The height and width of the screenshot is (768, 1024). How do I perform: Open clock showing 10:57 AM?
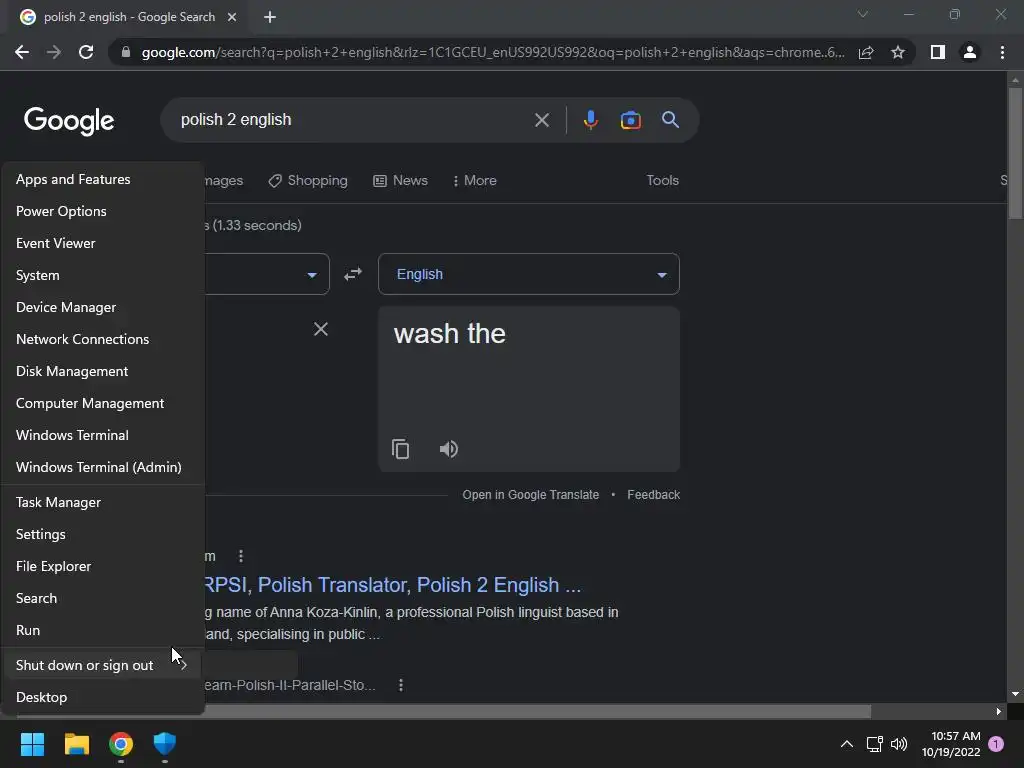[951, 744]
